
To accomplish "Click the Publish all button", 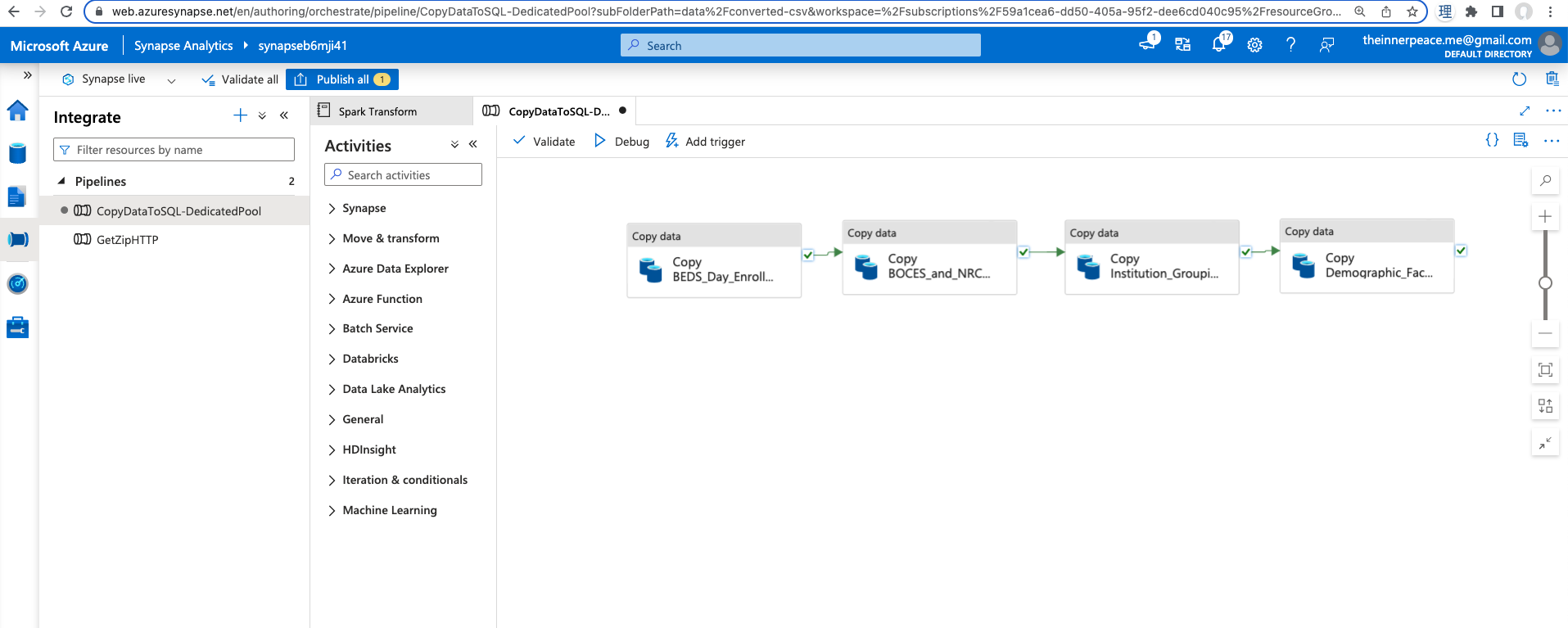I will pos(342,79).
